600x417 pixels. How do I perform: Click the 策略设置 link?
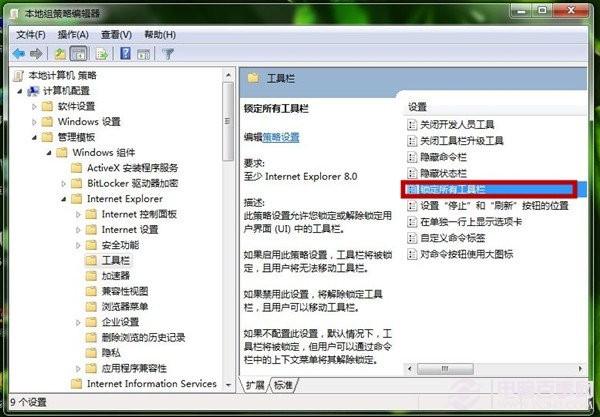coord(281,137)
